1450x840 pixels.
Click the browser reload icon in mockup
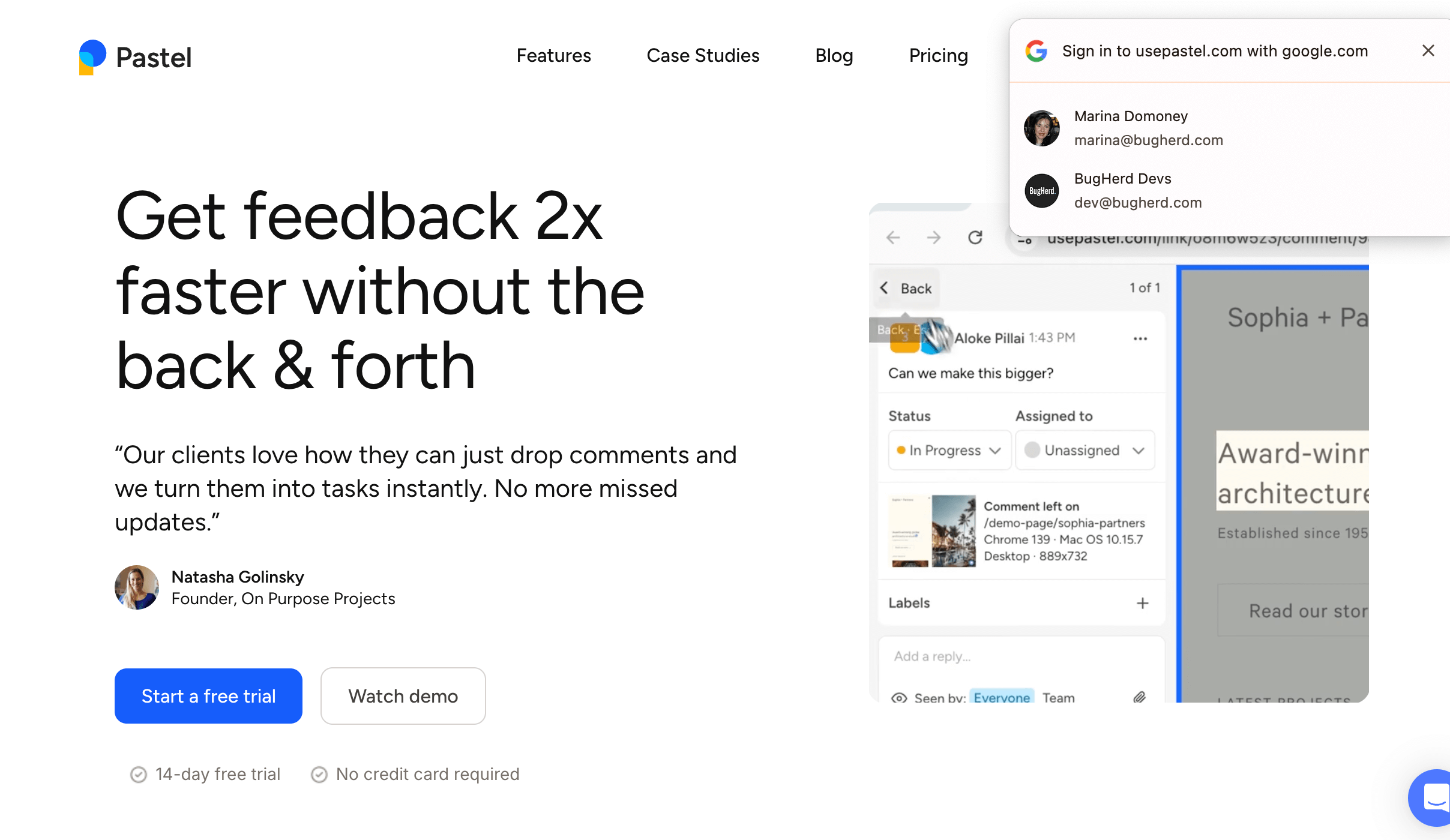(975, 238)
